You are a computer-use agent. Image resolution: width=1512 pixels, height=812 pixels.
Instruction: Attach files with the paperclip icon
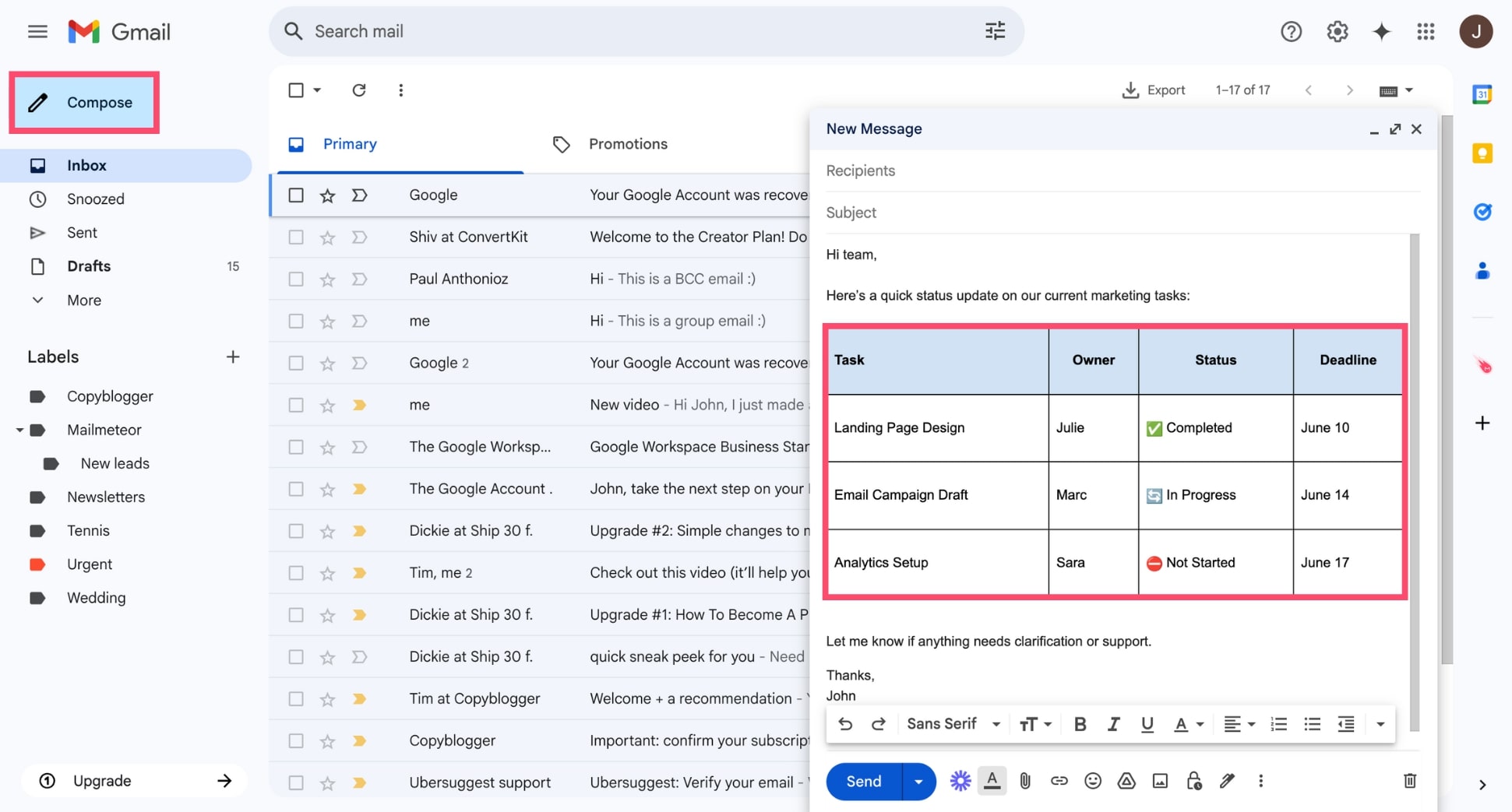tap(1025, 781)
